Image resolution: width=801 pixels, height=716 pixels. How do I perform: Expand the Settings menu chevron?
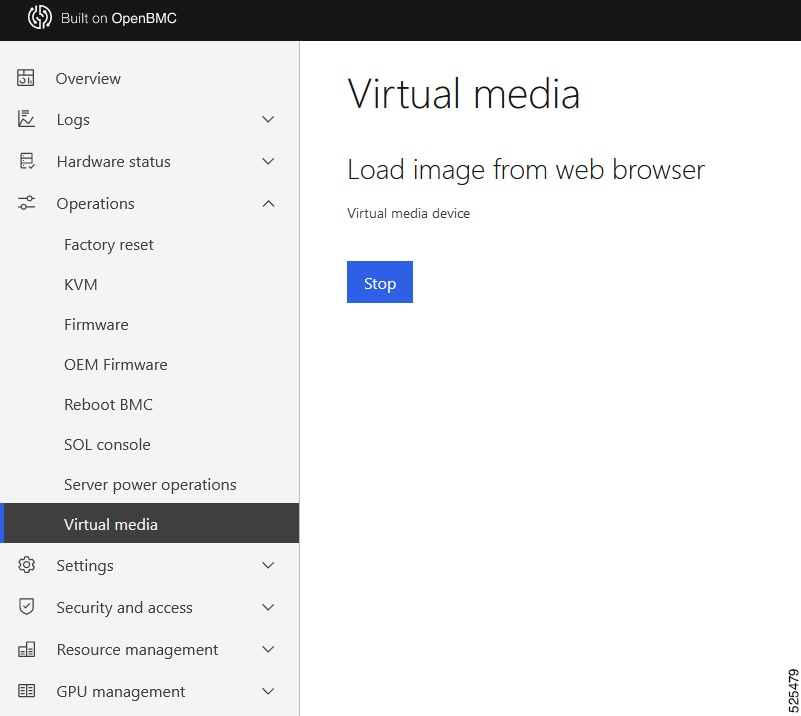(268, 566)
